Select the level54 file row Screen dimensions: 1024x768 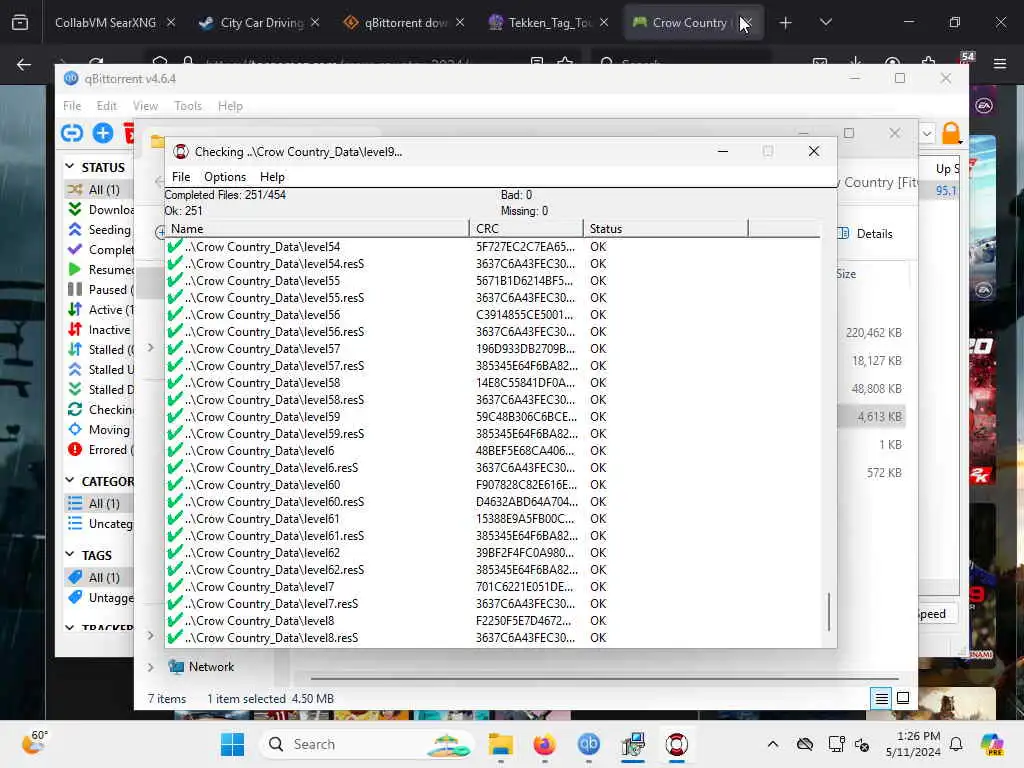(493, 247)
